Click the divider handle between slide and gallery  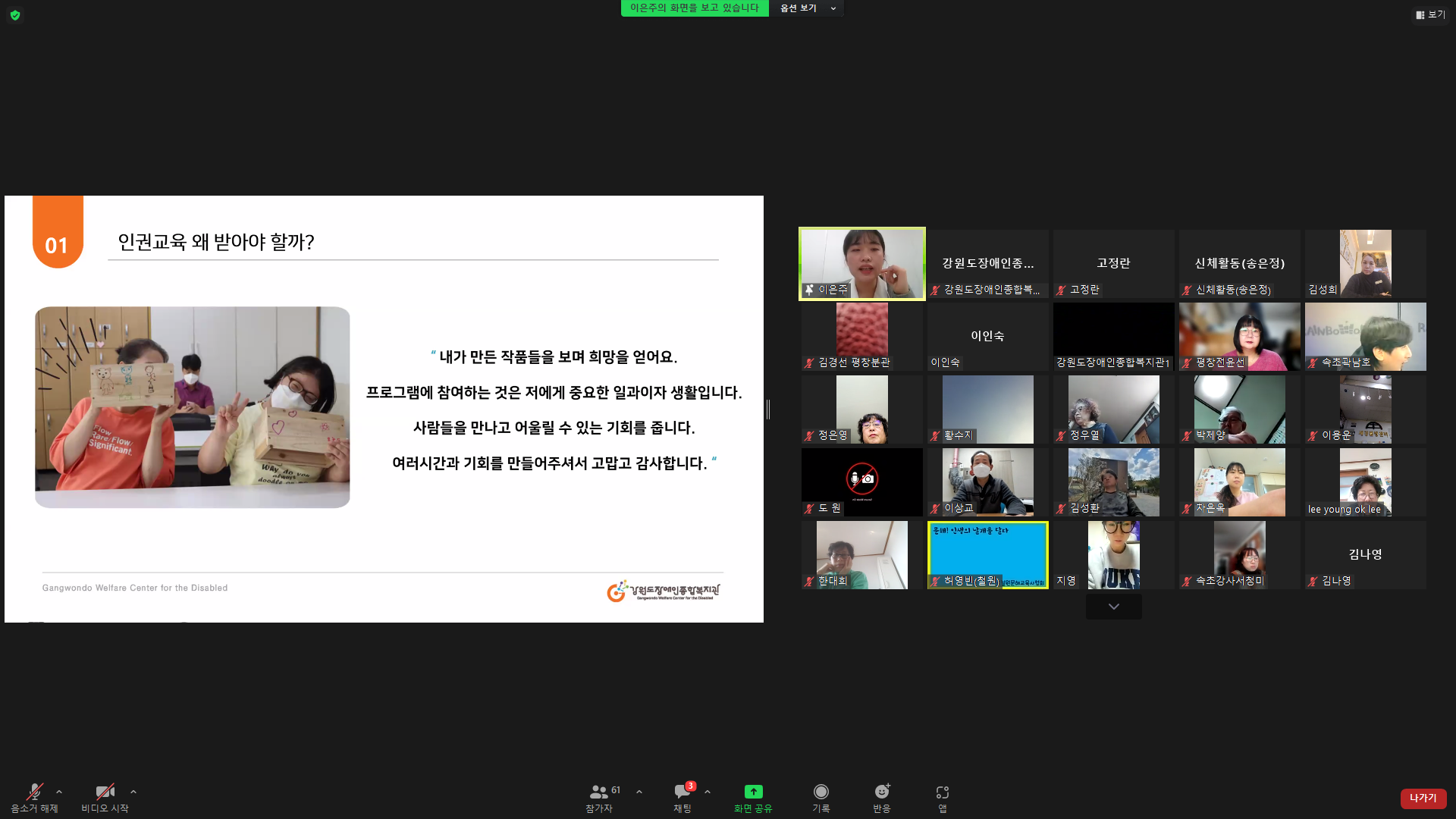click(x=768, y=409)
